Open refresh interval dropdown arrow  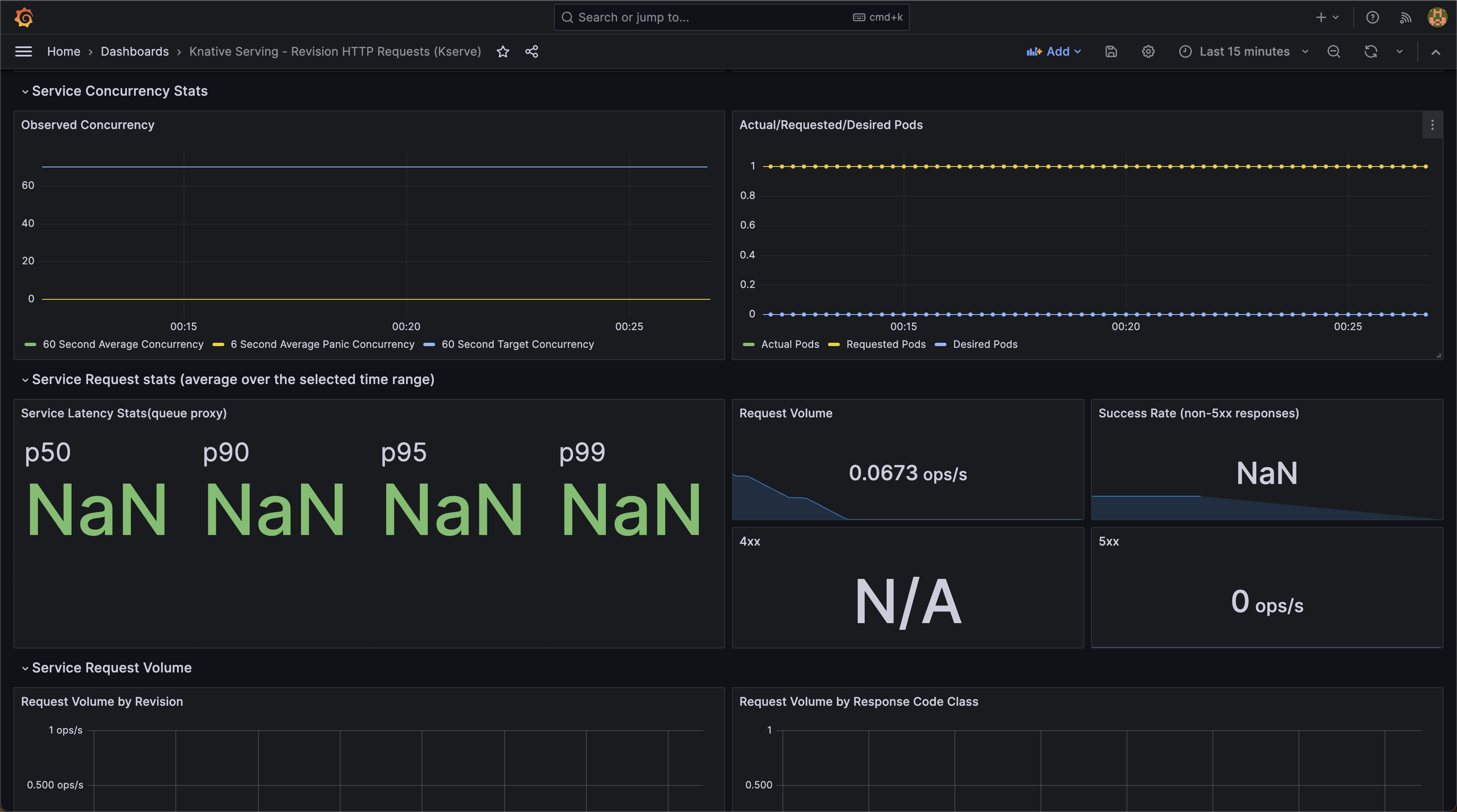tap(1399, 51)
